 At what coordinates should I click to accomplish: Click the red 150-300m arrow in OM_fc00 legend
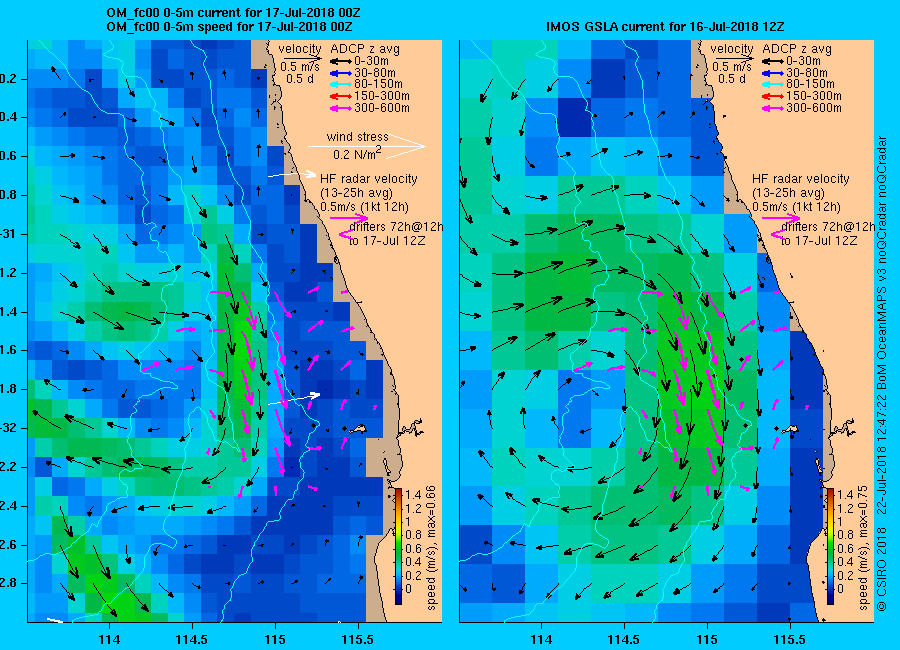(x=340, y=96)
